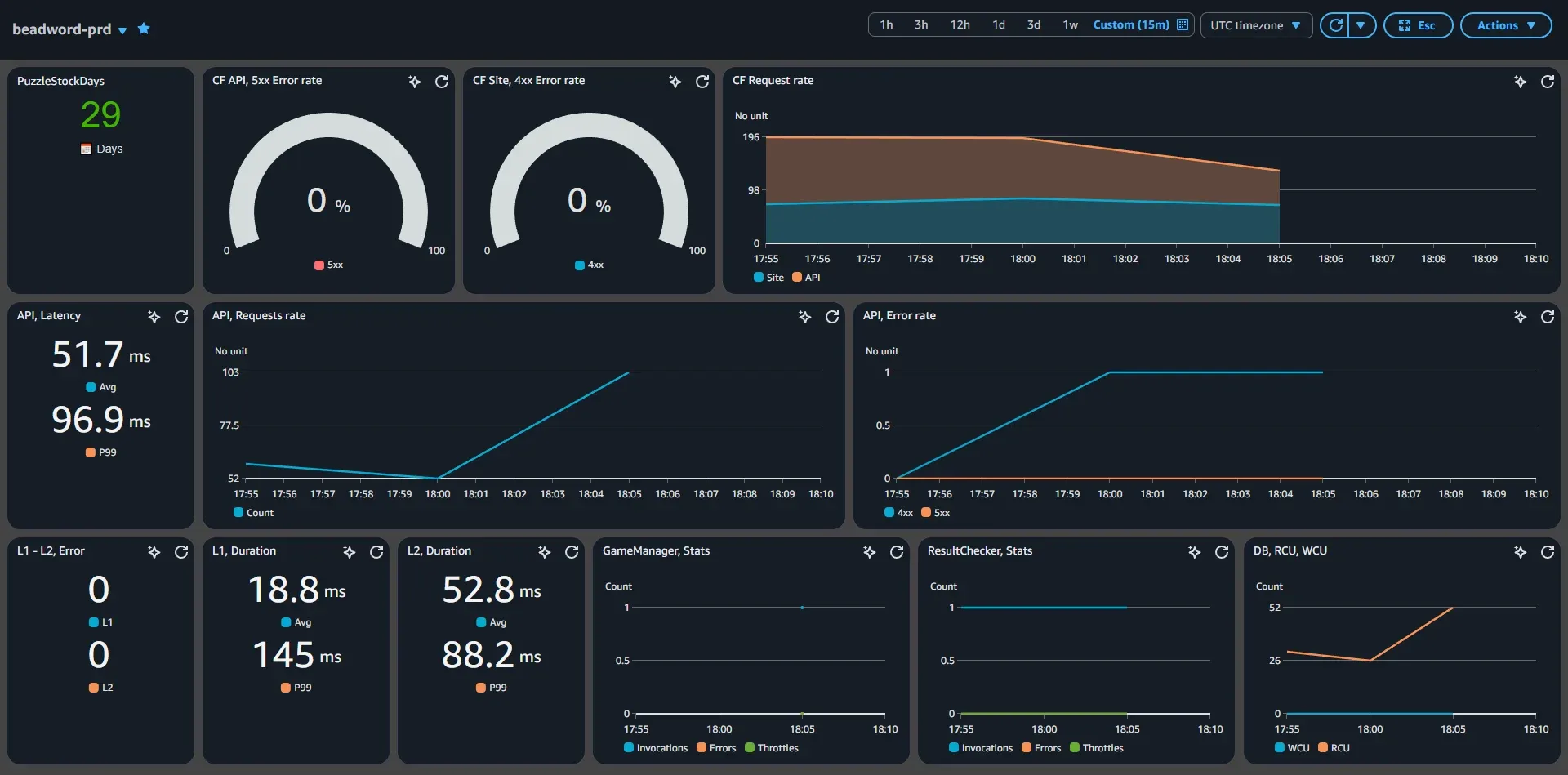Toggle the 5xx series in API Error rate legend
Image resolution: width=1568 pixels, height=775 pixels.
coord(935,513)
